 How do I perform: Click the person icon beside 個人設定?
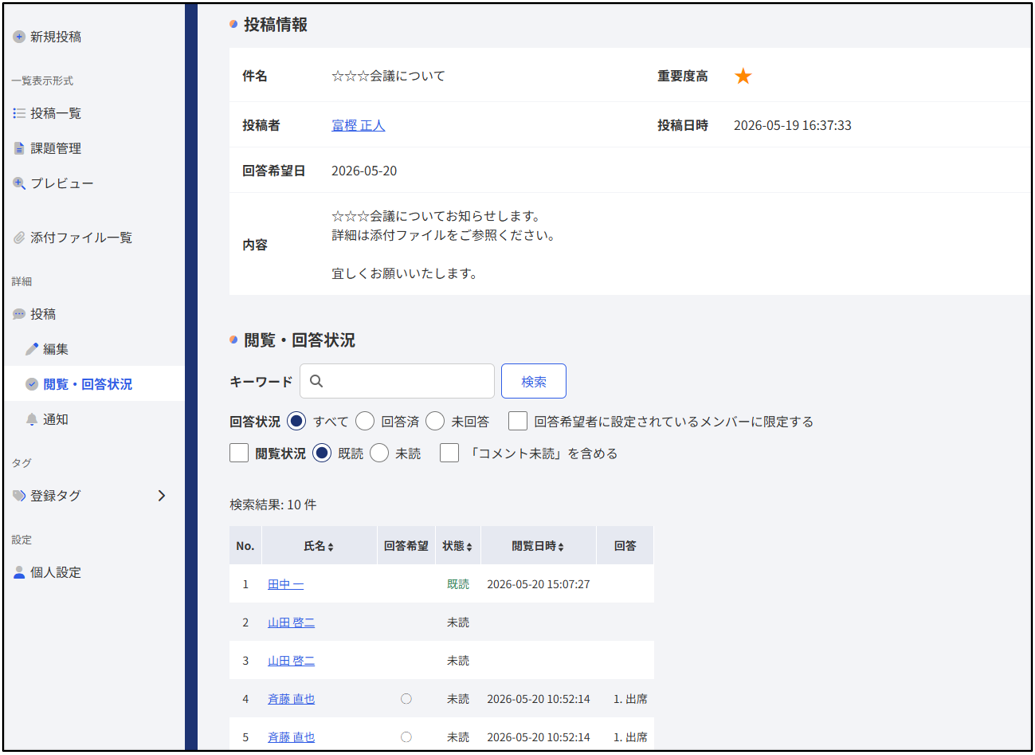pyautogui.click(x=19, y=572)
